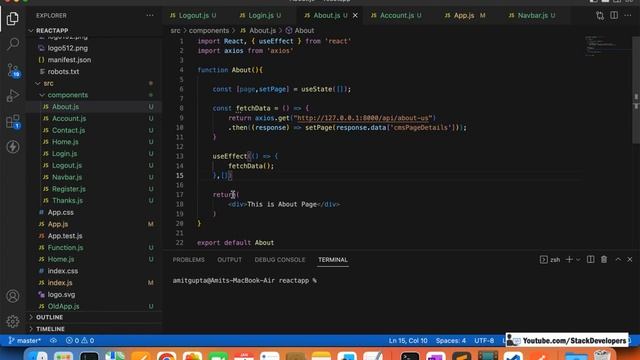The height and width of the screenshot is (360, 640).
Task: Open the PROBLEMS panel tab
Action: 189,260
